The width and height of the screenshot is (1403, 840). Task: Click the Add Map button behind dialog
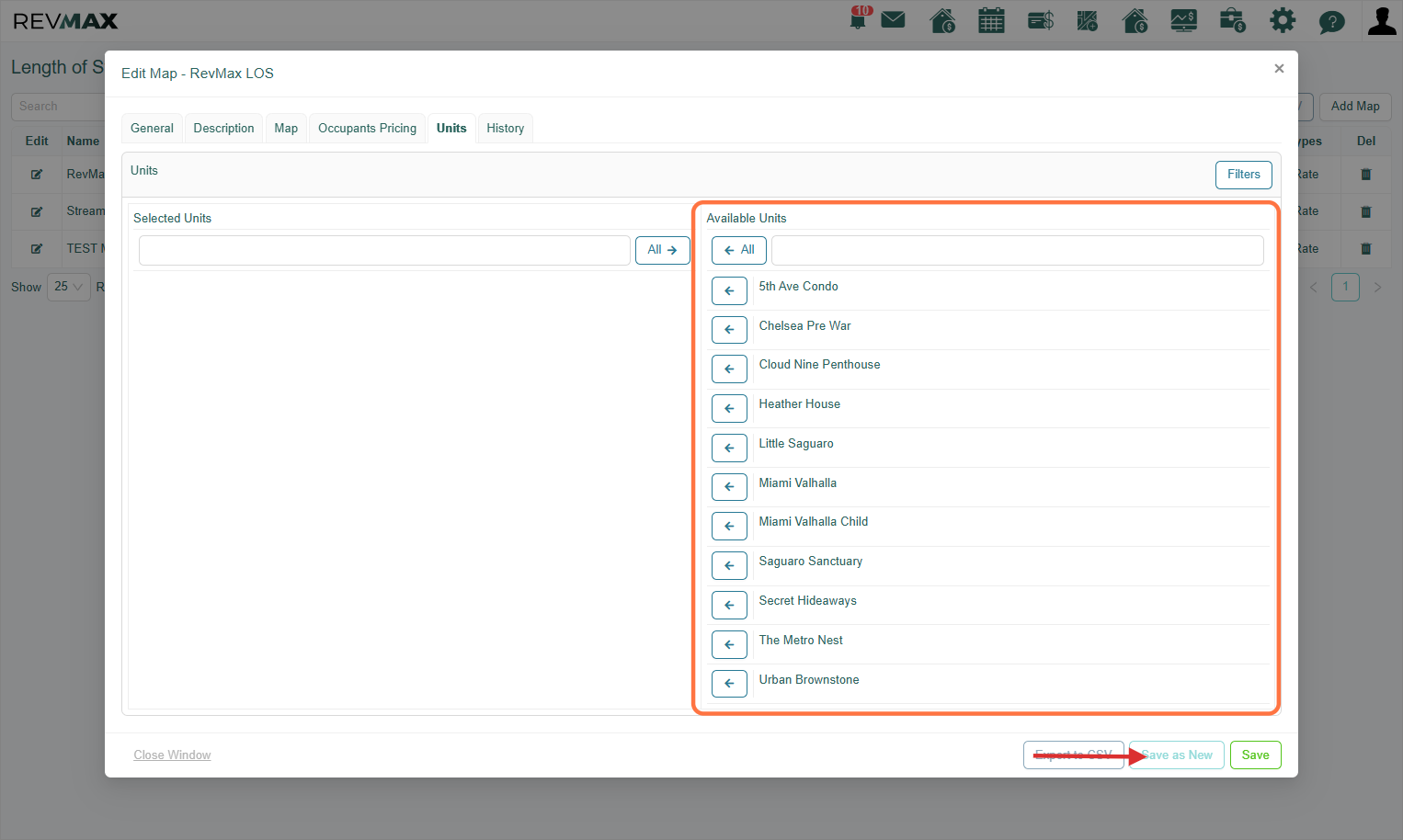[x=1355, y=107]
